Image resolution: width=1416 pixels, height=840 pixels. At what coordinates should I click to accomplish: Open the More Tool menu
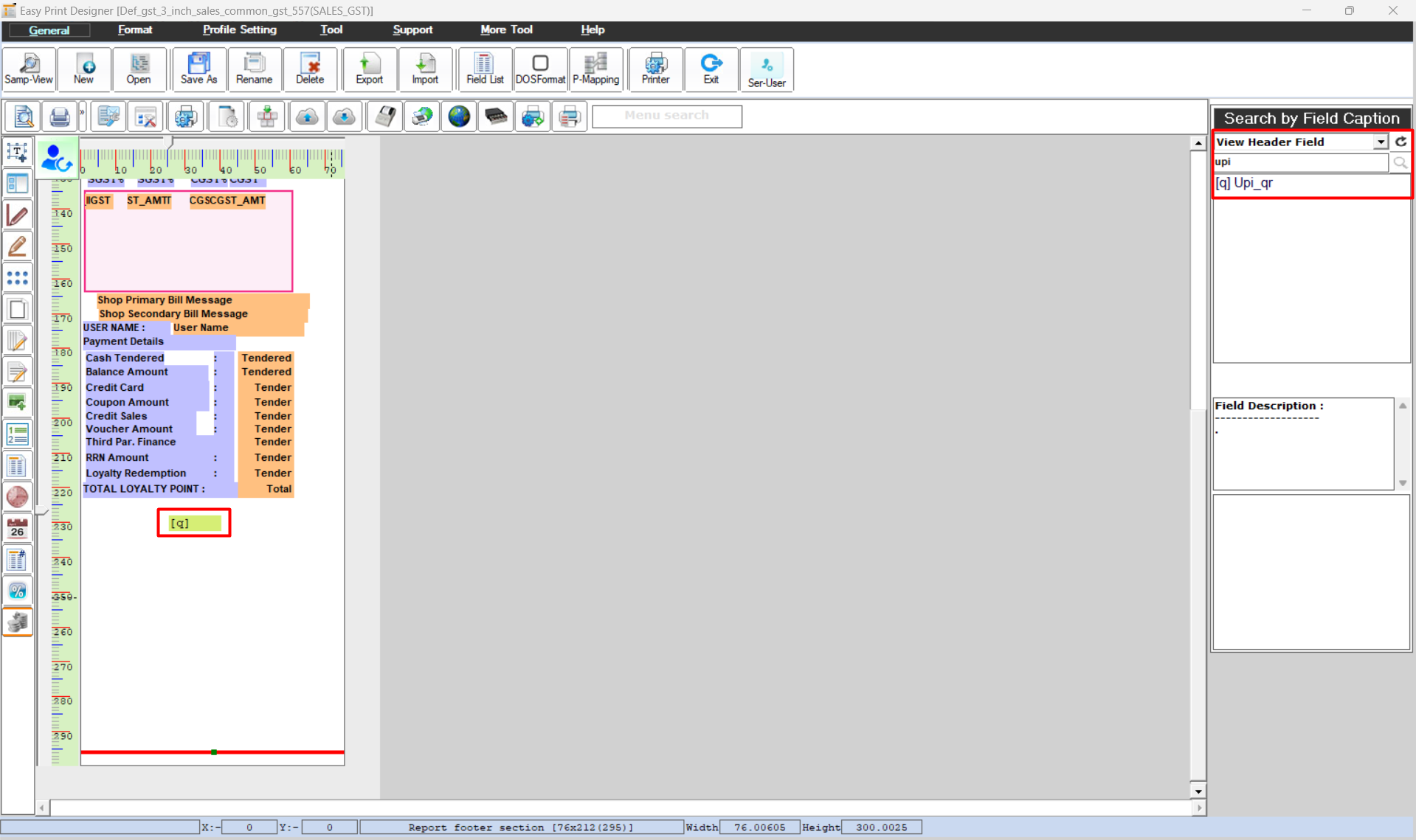coord(506,30)
